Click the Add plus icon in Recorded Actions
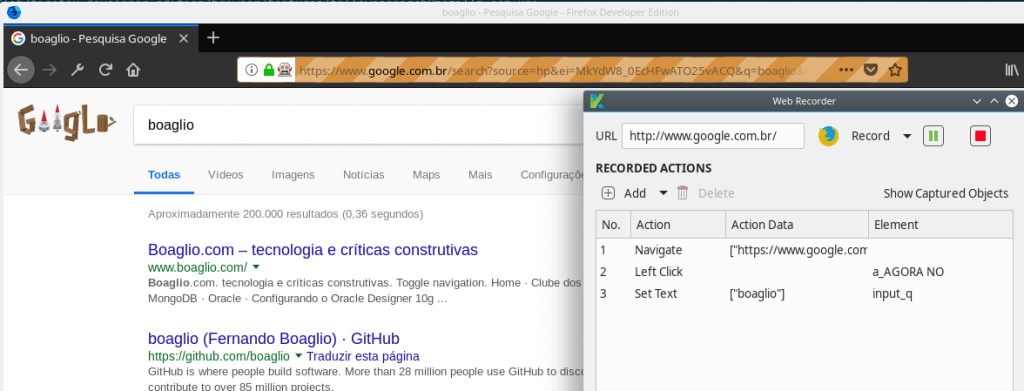This screenshot has height=391, width=1024. pyautogui.click(x=608, y=193)
